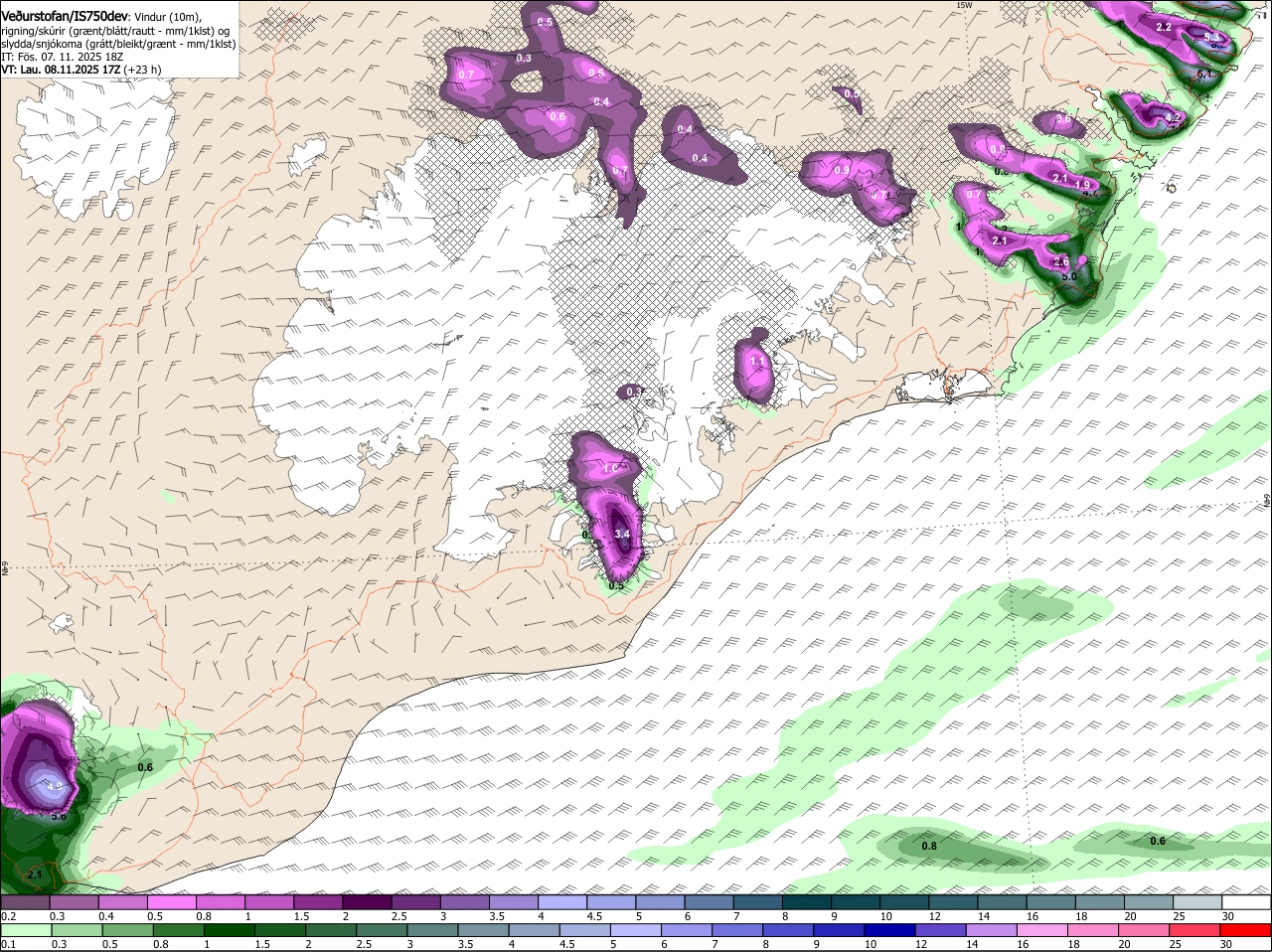Click the 'VT: Lau. 08.11.2025 17Z' valid time
Image resolution: width=1272 pixels, height=952 pixels.
pyautogui.click(x=62, y=70)
